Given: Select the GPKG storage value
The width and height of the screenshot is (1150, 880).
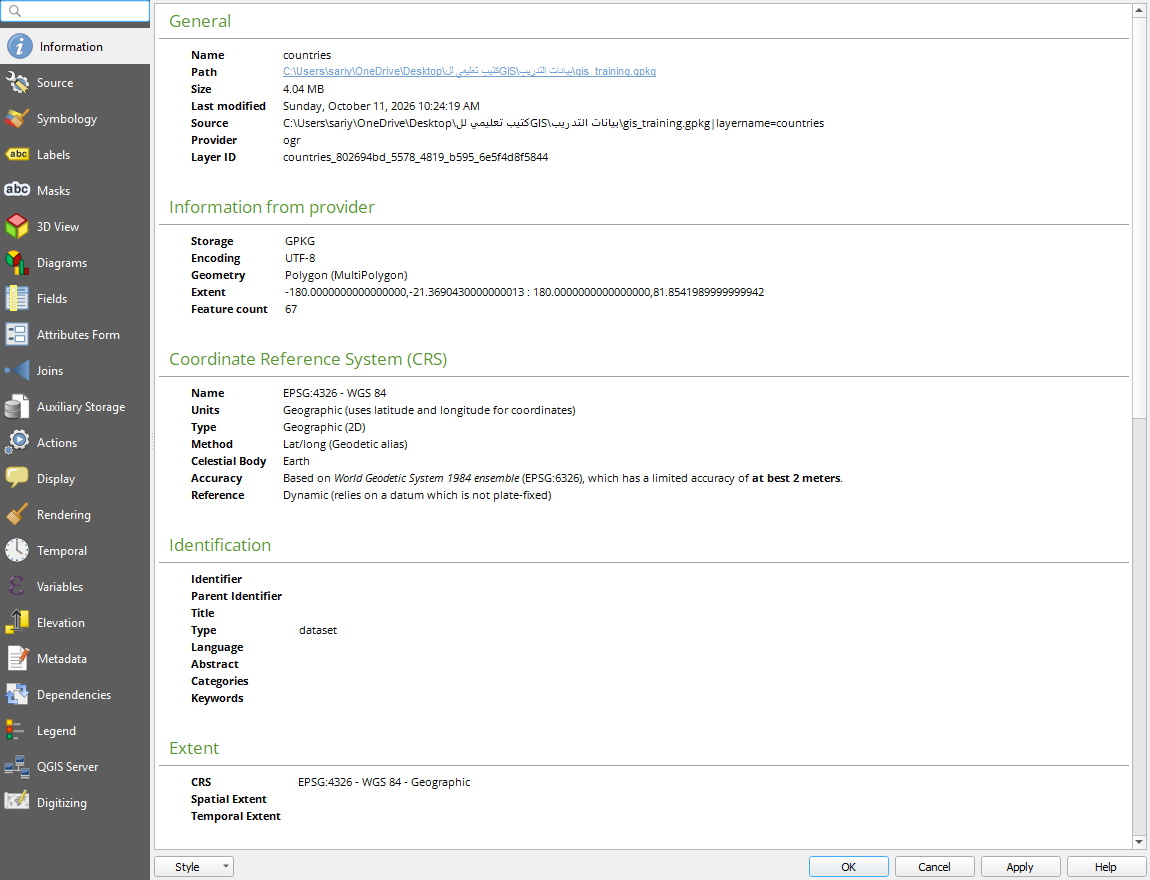Looking at the screenshot, I should pyautogui.click(x=300, y=241).
